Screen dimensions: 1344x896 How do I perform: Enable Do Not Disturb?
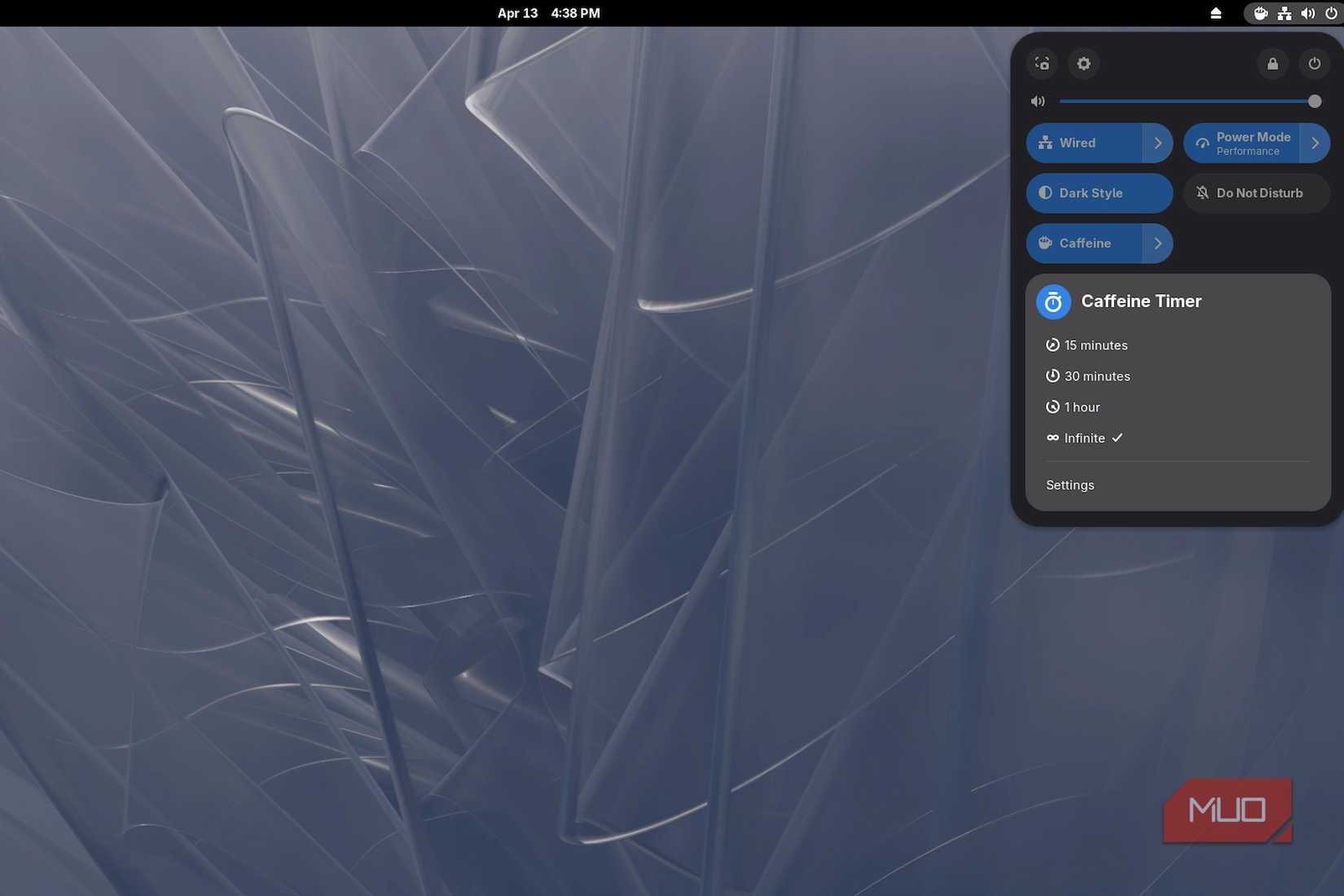(1257, 193)
